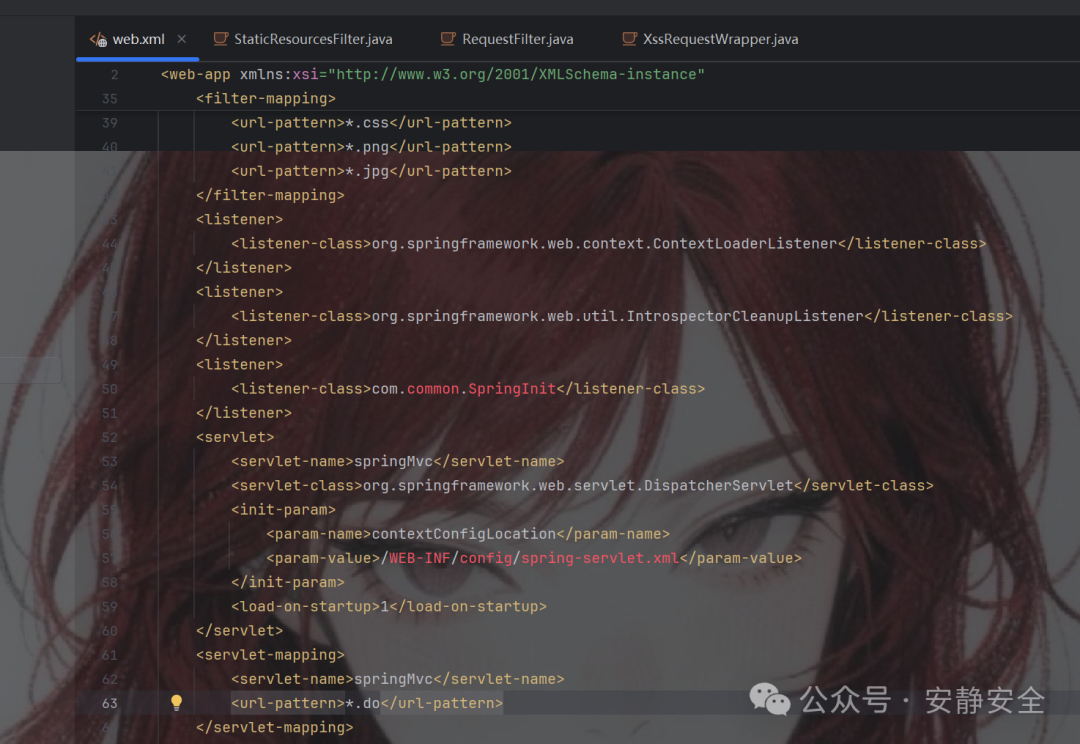
Task: Click the XML file icon on the web.xml tab
Action: [x=99, y=39]
